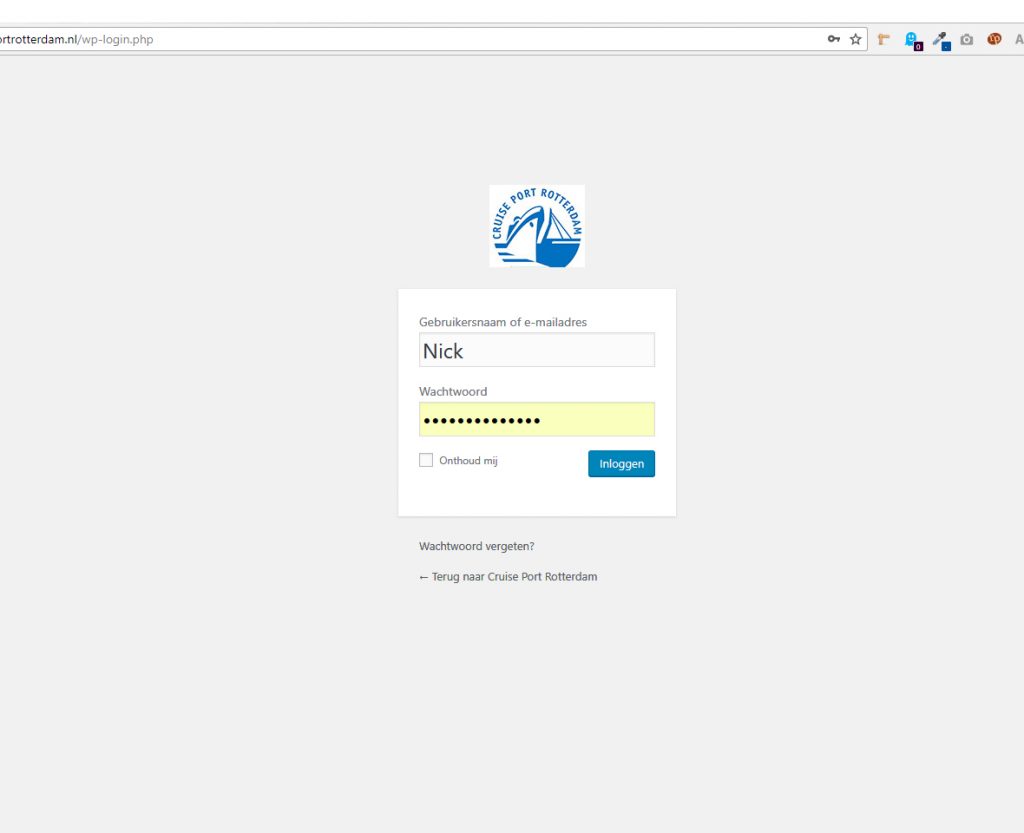Click the Inloggen button
The width and height of the screenshot is (1024, 833).
click(621, 464)
